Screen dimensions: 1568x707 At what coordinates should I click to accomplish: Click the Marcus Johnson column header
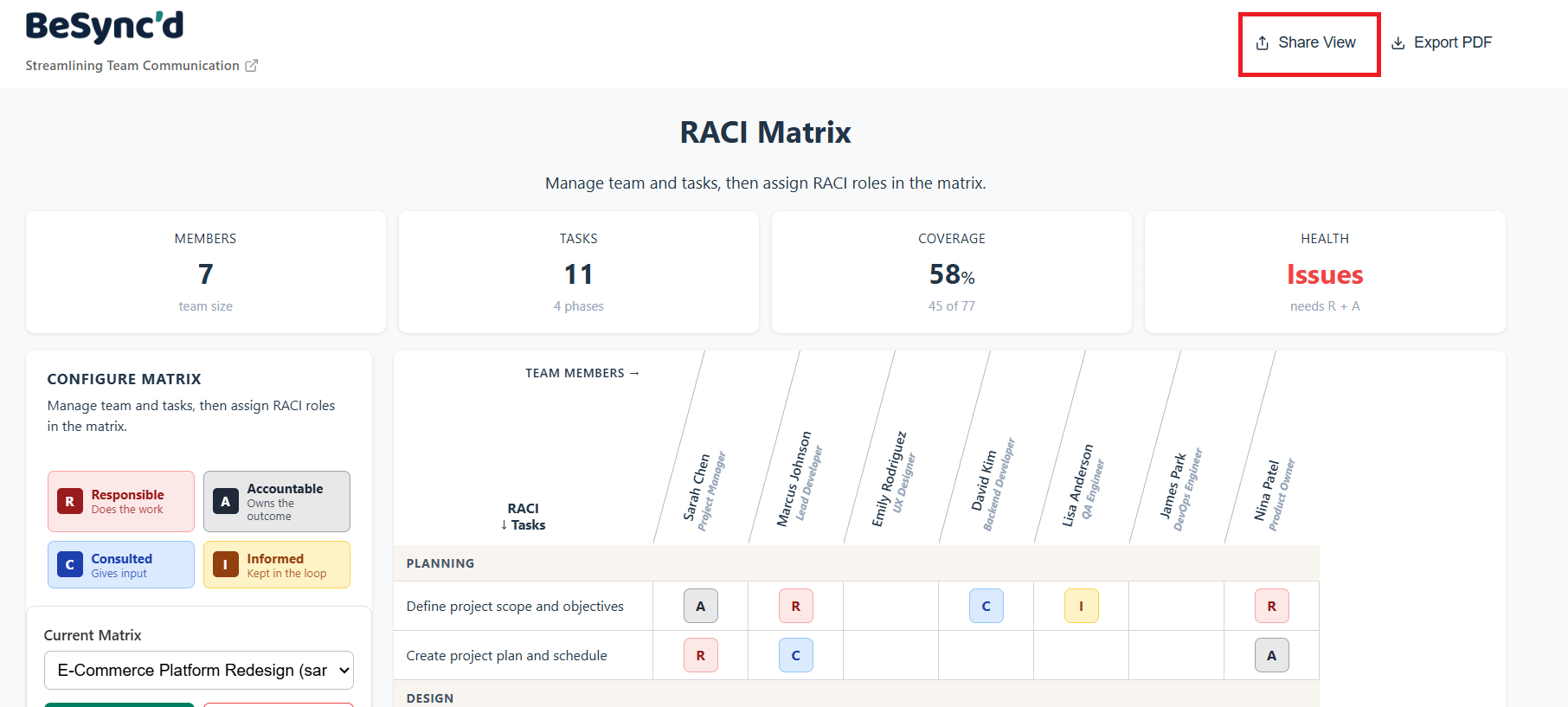[799, 479]
